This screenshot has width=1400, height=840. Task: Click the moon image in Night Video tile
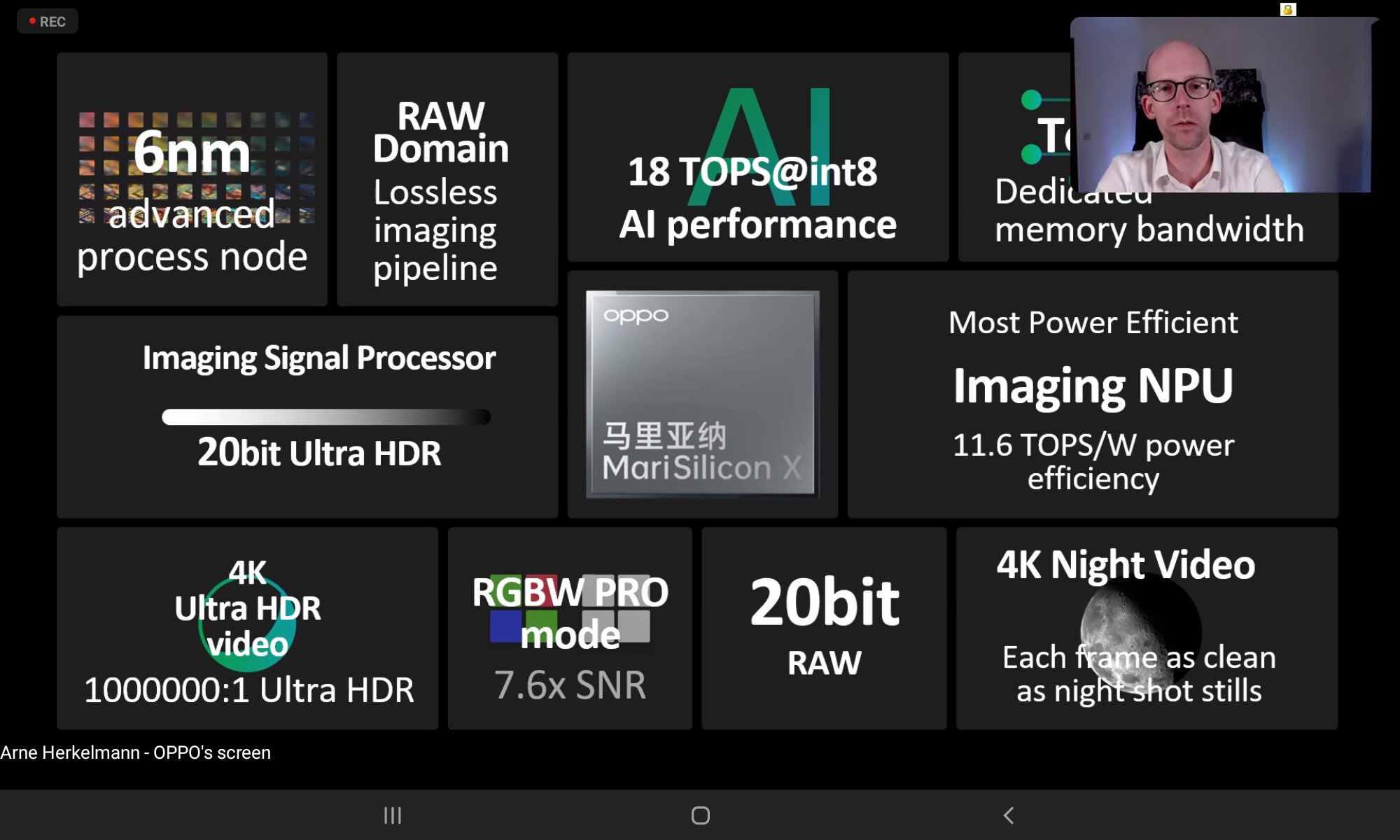point(1141,633)
